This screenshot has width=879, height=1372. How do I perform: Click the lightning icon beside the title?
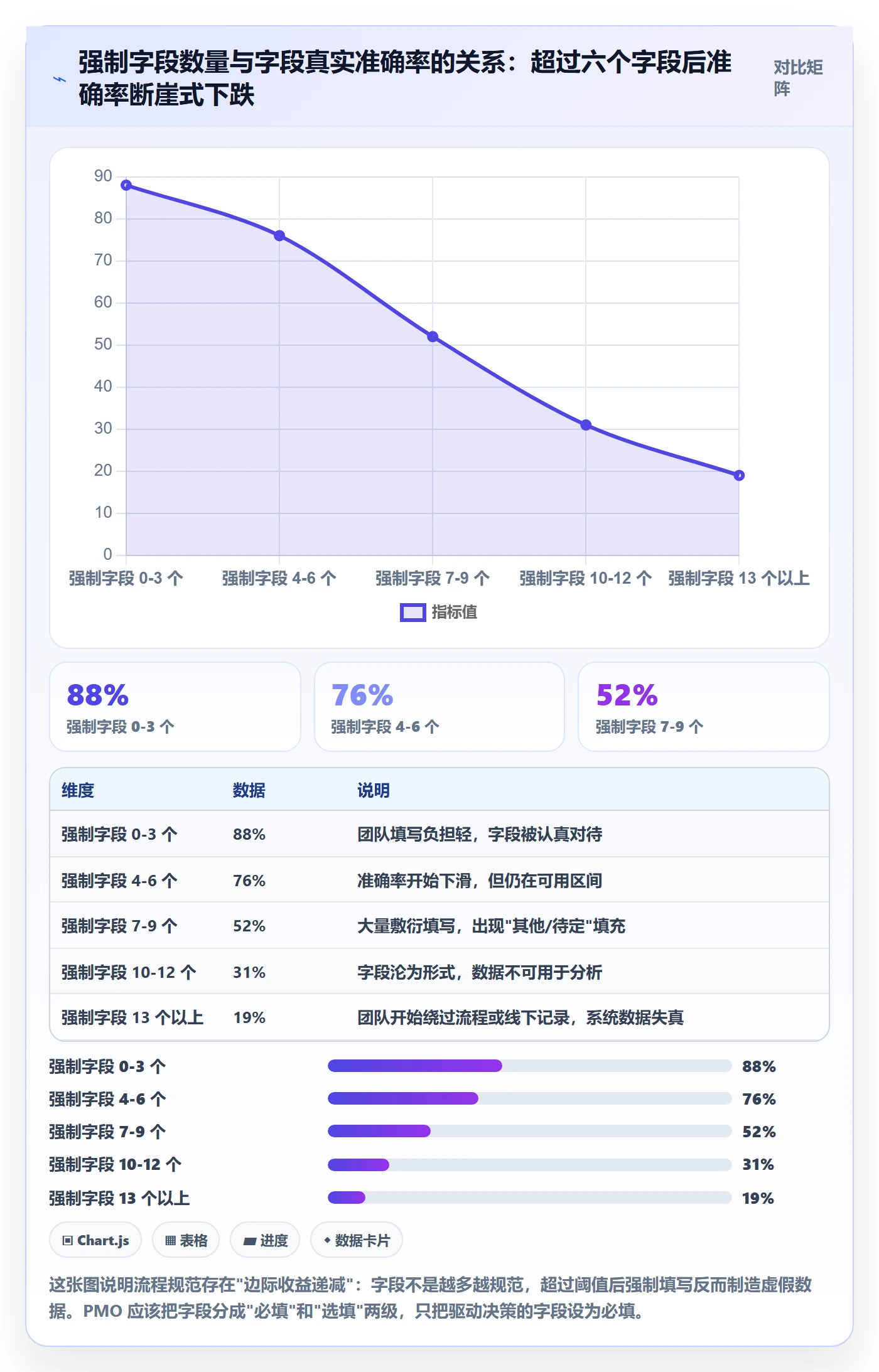(x=60, y=79)
